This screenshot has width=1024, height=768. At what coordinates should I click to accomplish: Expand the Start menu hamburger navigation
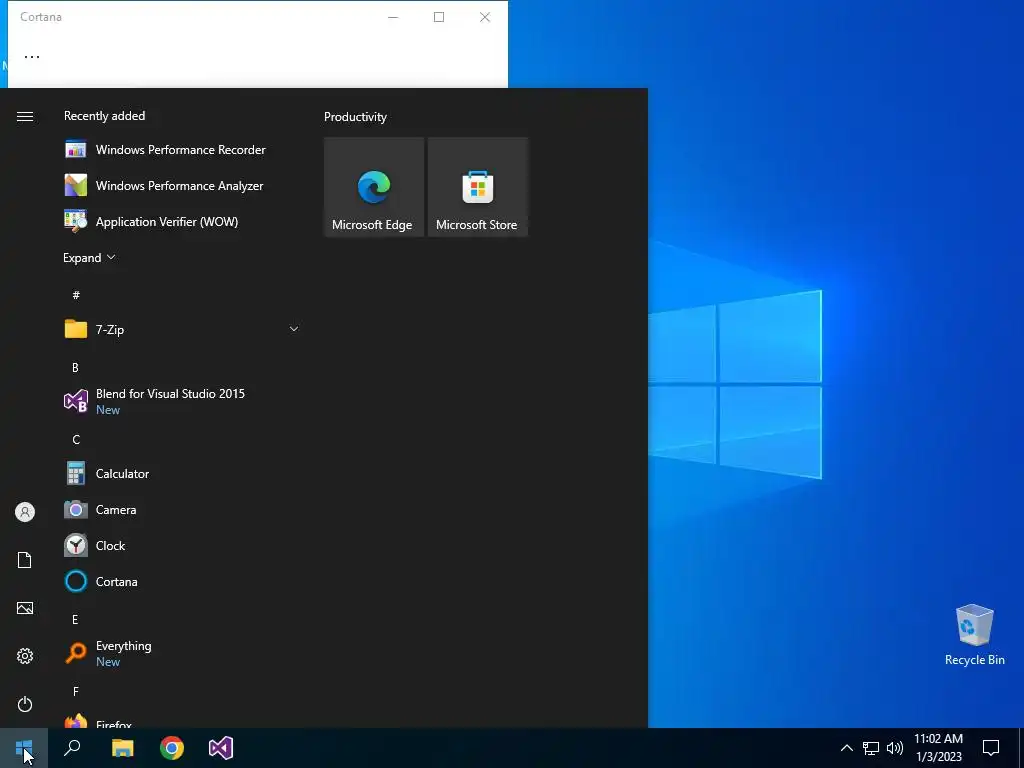tap(25, 116)
